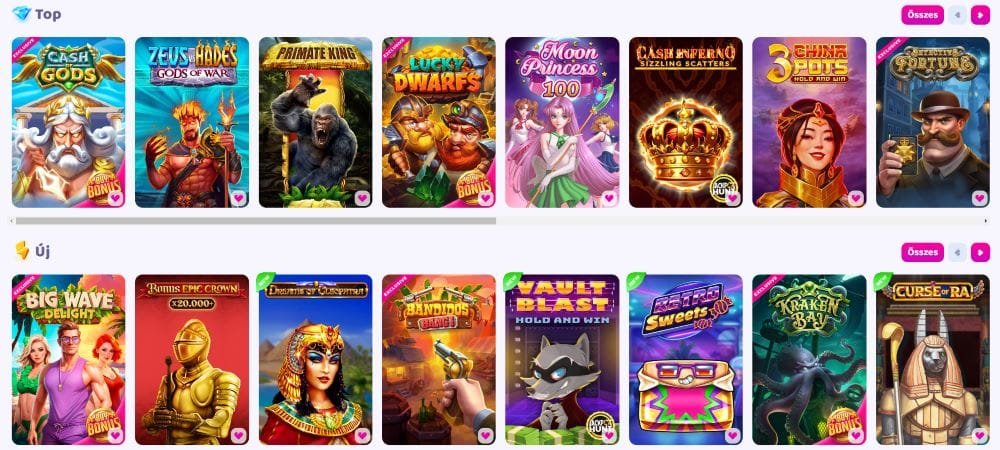Click heart icon on Retro Sweets
The height and width of the screenshot is (450, 1000).
733,435
